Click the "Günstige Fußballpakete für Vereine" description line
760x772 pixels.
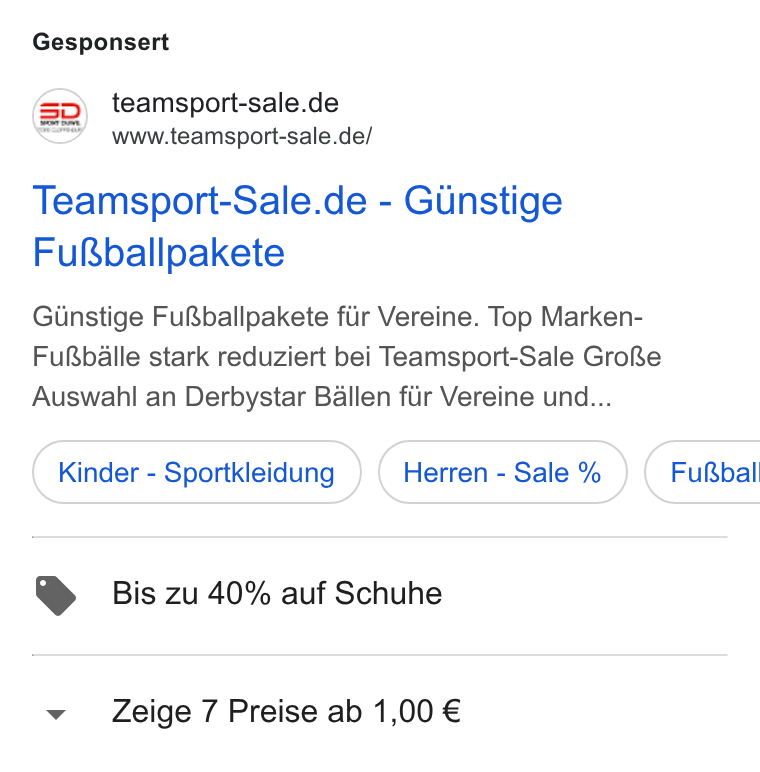(x=338, y=316)
